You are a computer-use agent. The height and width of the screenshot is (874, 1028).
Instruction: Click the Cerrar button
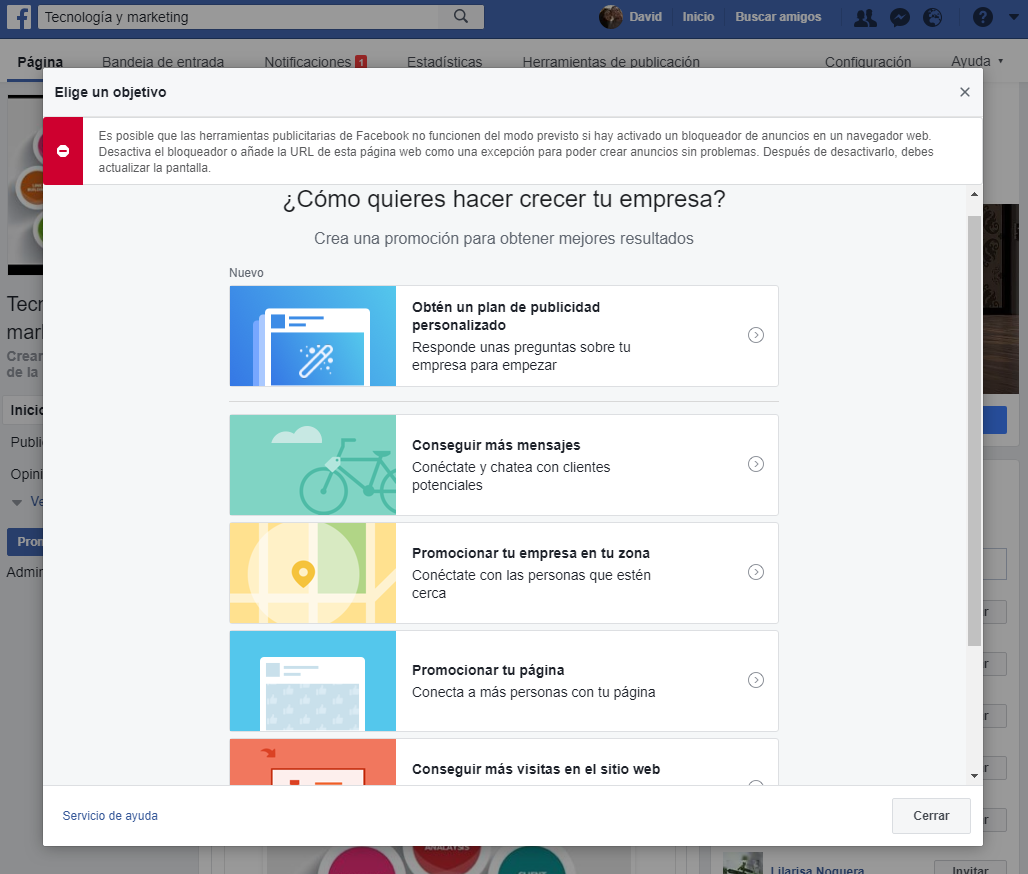931,816
